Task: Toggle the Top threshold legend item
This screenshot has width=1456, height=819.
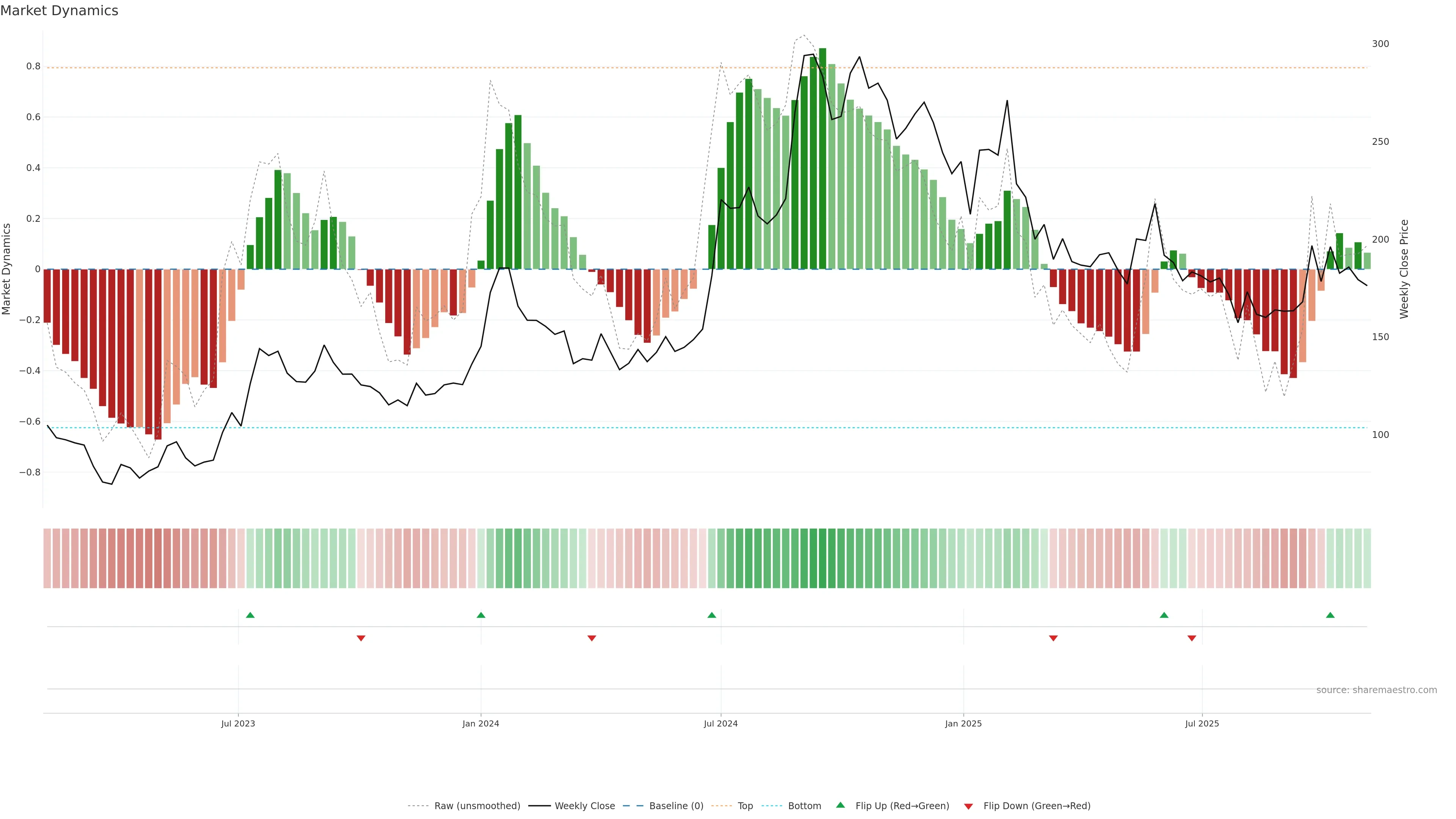Action: point(745,806)
